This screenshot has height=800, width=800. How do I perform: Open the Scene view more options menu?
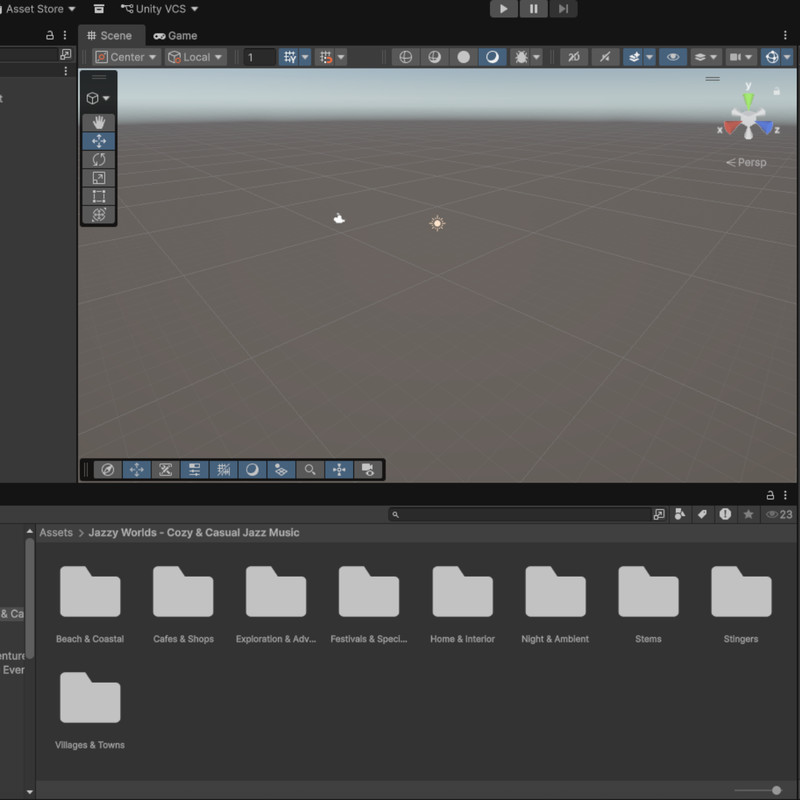point(785,35)
